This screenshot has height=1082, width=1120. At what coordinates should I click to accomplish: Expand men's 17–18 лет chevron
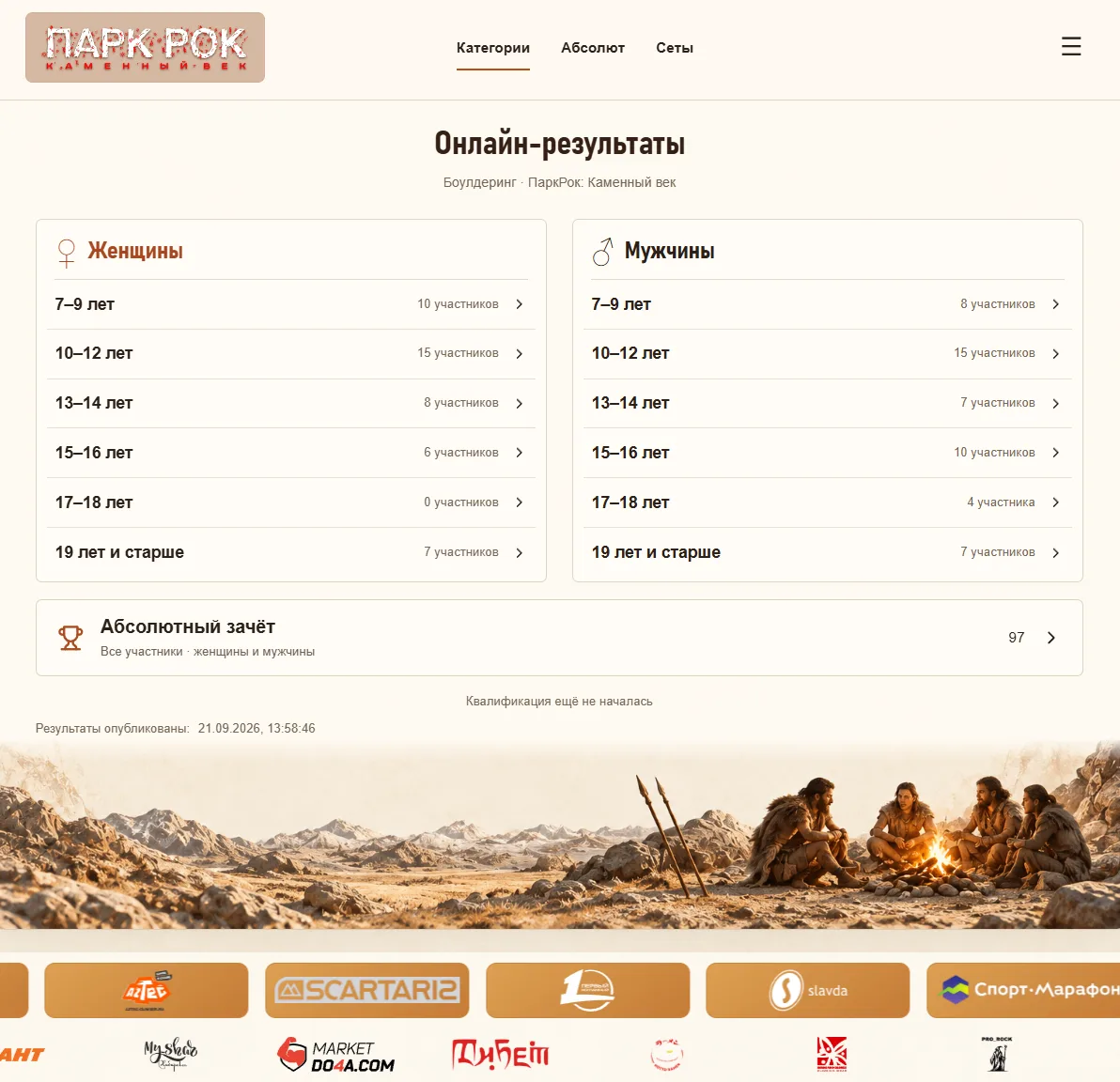pos(1056,502)
